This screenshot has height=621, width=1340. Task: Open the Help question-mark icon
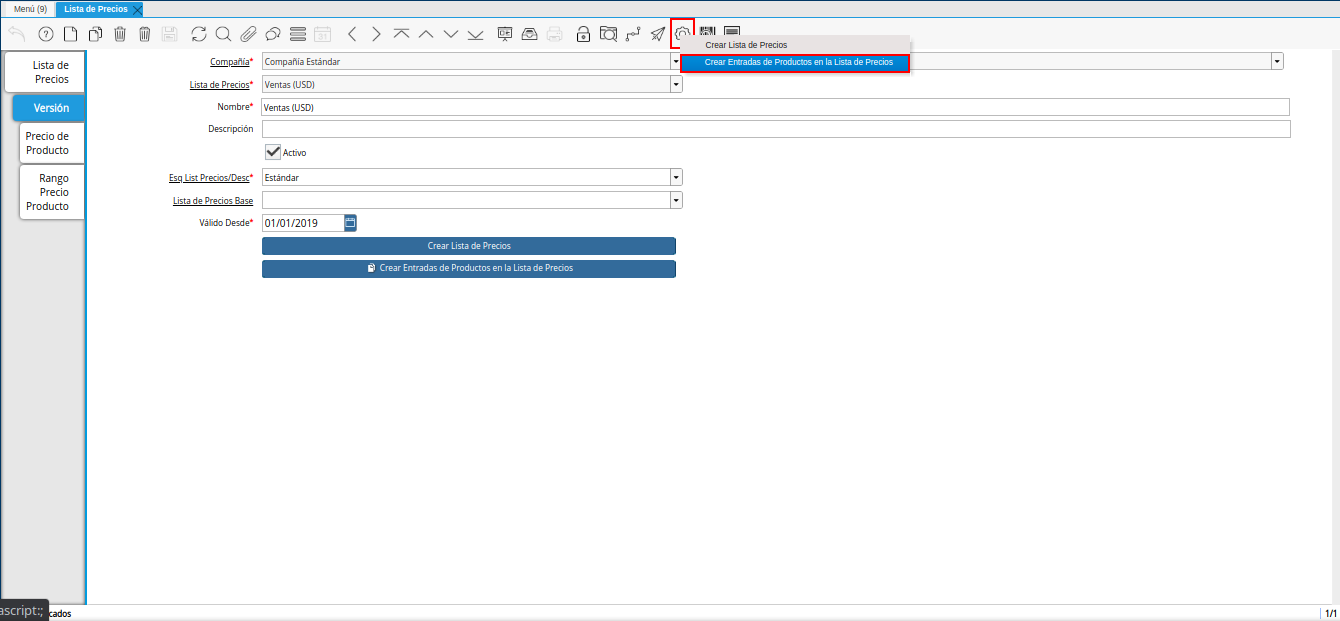coord(45,34)
